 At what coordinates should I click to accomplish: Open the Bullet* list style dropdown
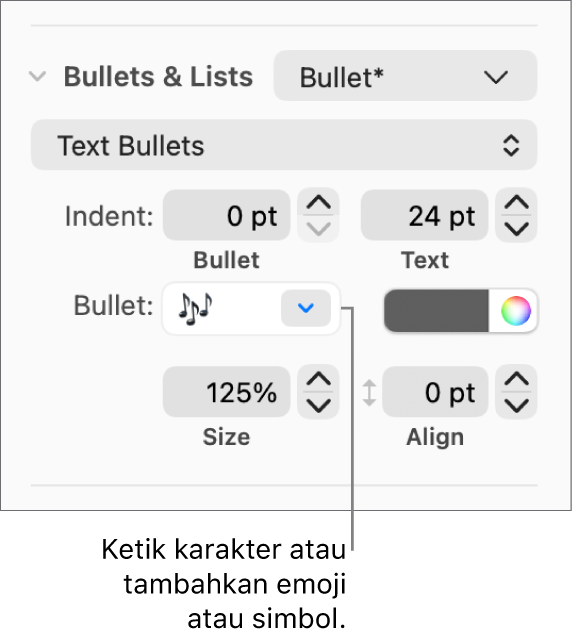(x=405, y=76)
